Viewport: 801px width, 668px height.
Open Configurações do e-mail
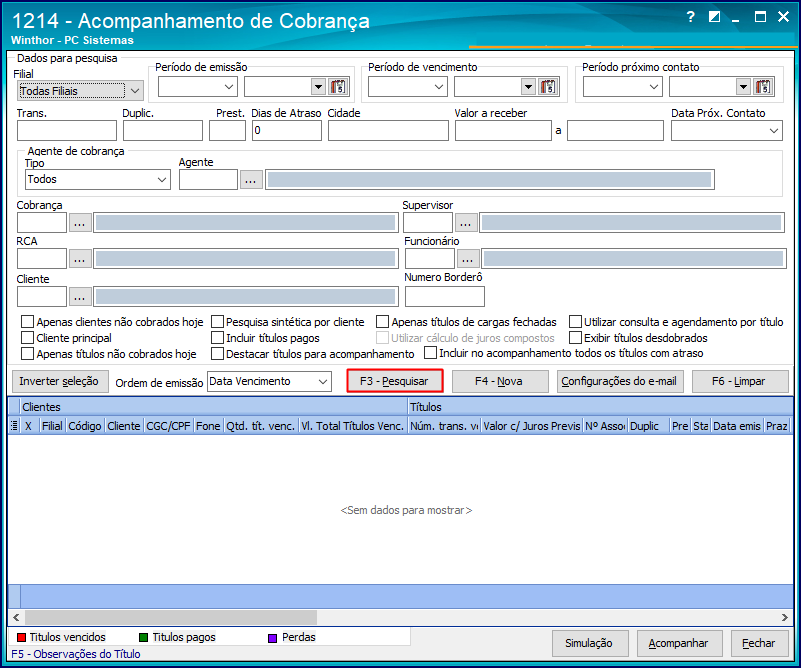(620, 381)
